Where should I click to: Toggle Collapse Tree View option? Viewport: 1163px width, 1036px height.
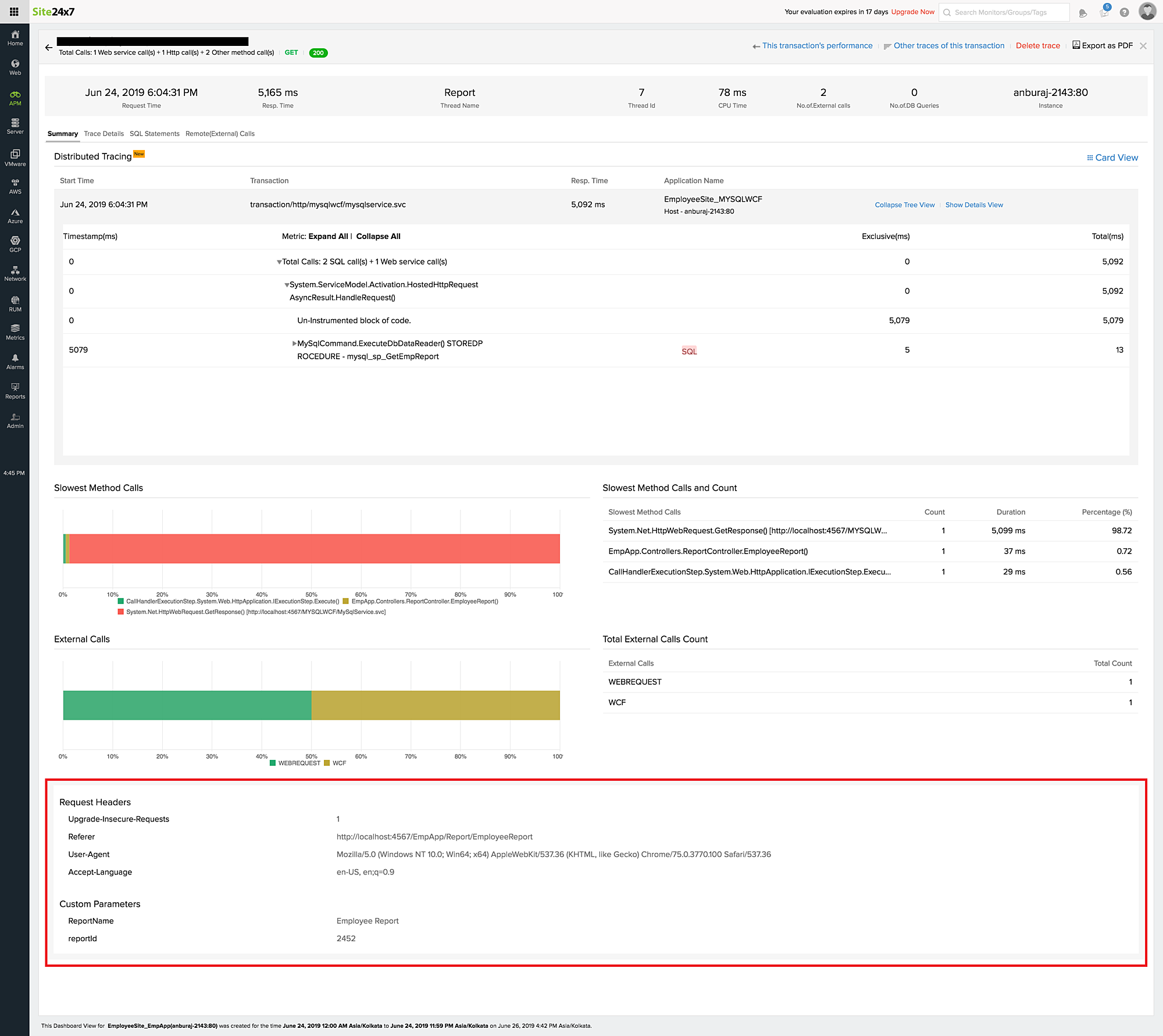(901, 205)
